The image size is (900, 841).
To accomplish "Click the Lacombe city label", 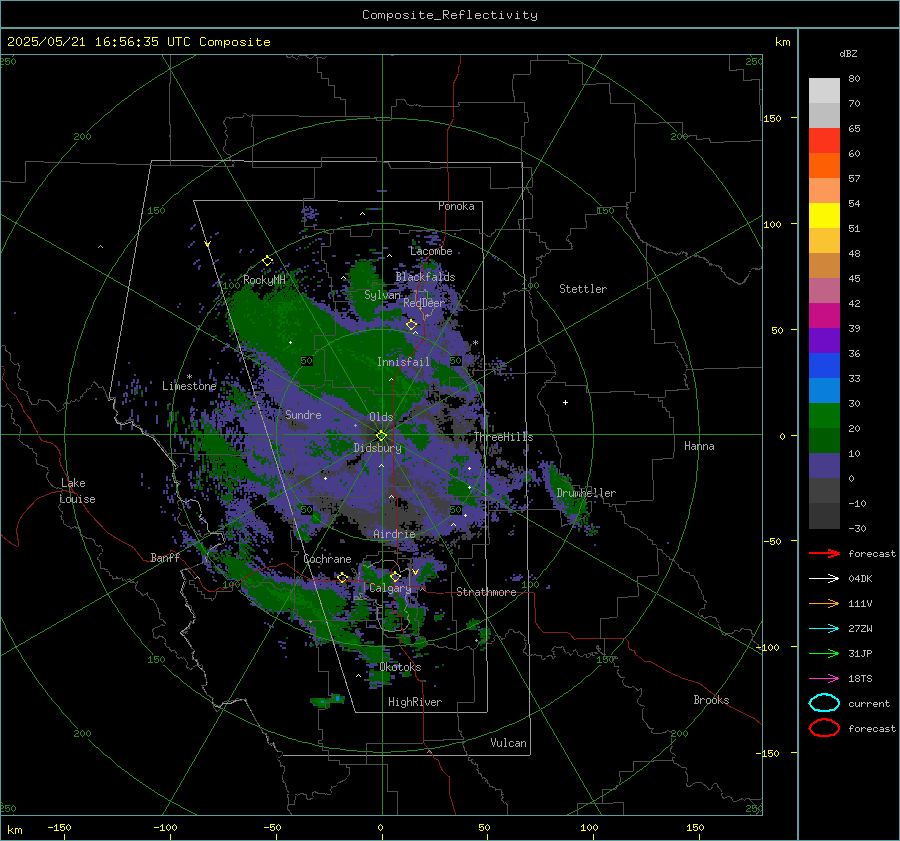I will coord(431,251).
